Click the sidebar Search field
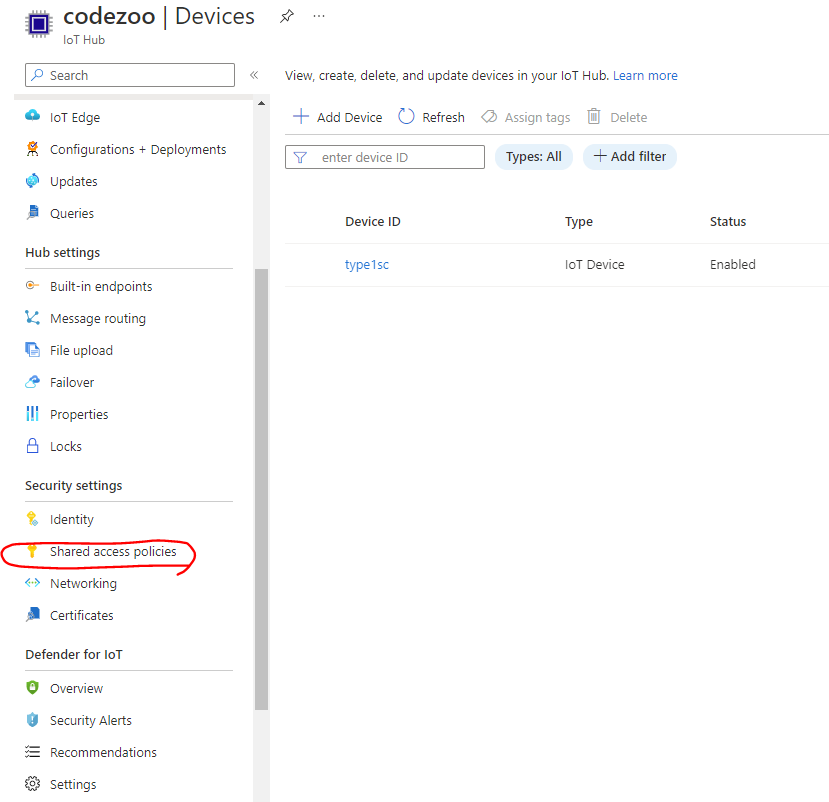 point(130,75)
